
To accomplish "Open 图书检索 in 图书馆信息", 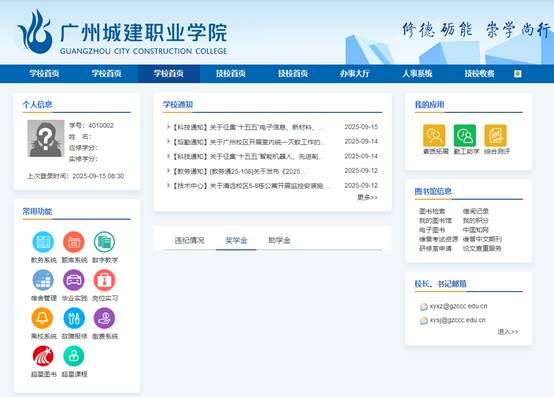I will [x=432, y=211].
